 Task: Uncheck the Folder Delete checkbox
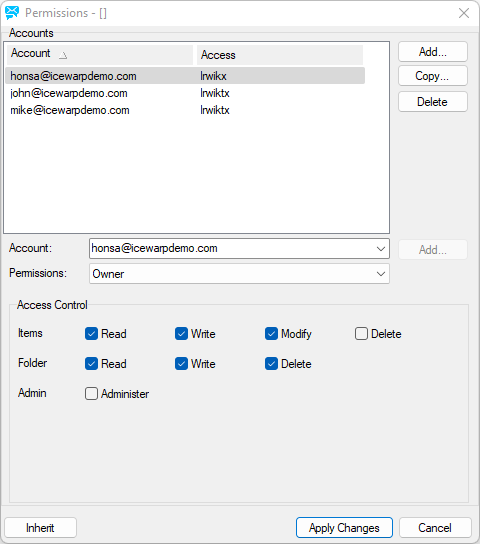[x=271, y=364]
